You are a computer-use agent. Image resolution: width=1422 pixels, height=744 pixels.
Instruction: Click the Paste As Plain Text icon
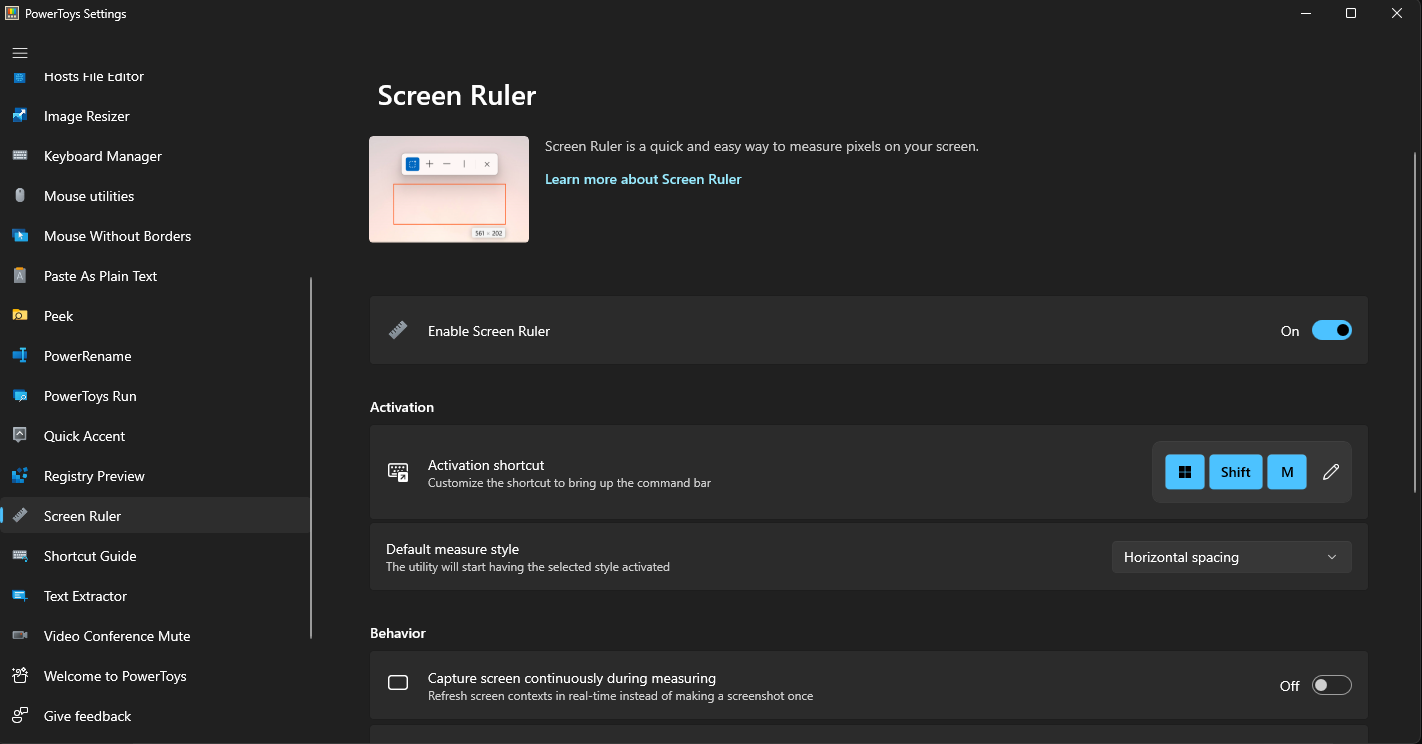point(20,276)
